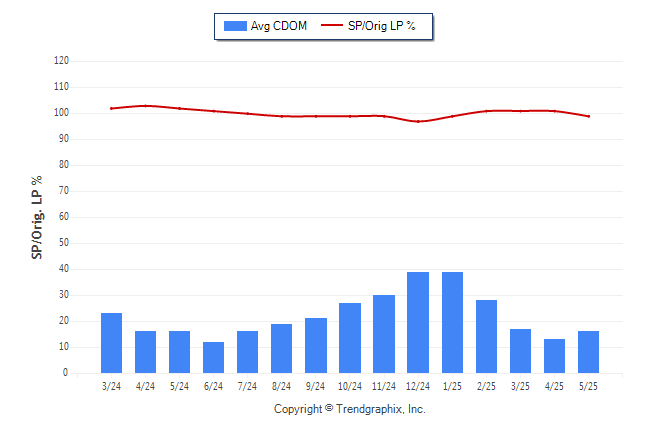Select the 9/24 blue bar

coord(316,345)
